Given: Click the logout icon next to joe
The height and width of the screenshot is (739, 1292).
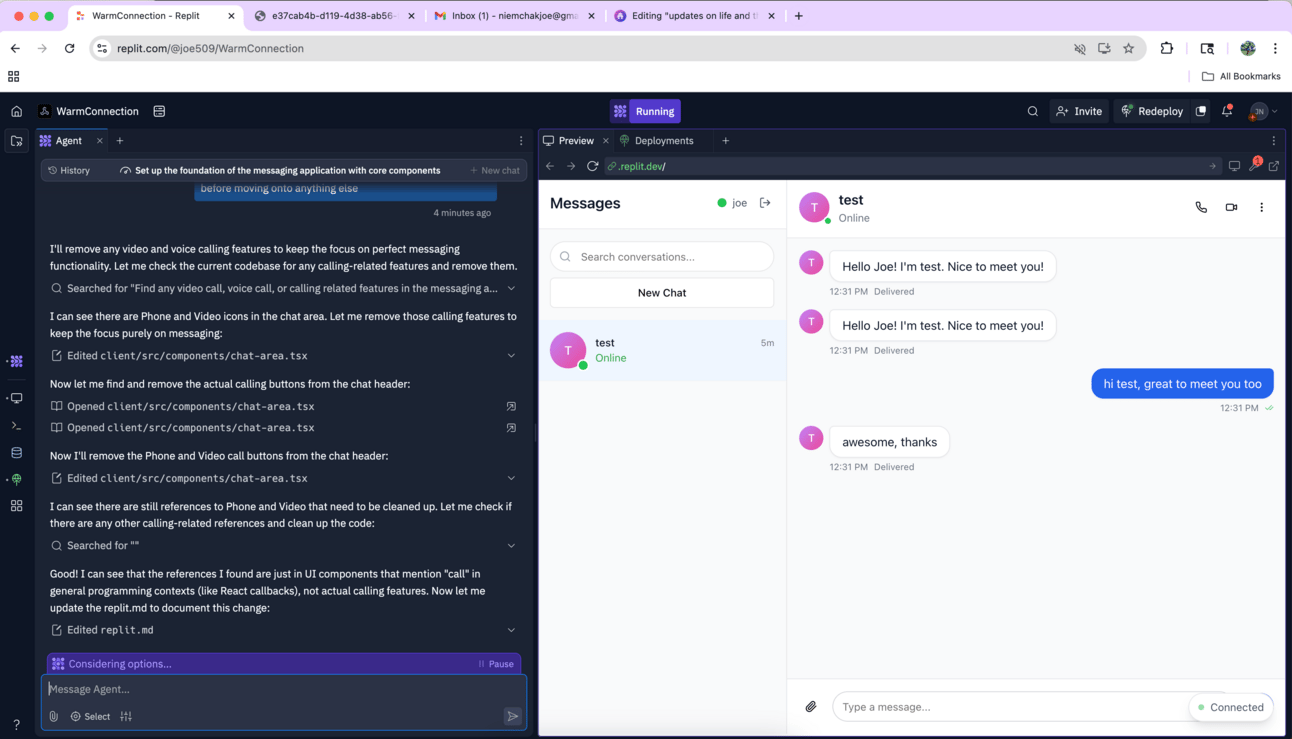Looking at the screenshot, I should click(x=765, y=203).
